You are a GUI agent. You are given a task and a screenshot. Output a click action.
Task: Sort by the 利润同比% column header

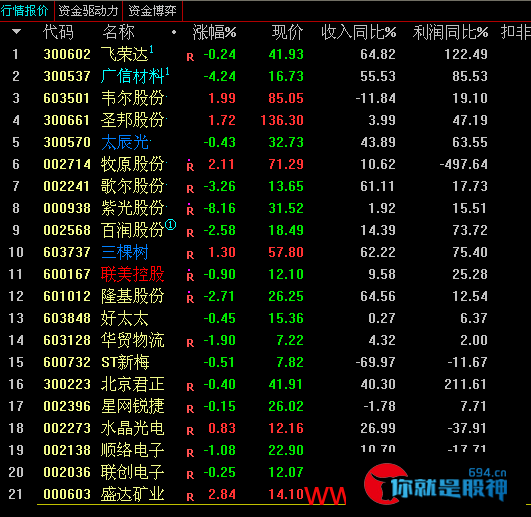(450, 33)
